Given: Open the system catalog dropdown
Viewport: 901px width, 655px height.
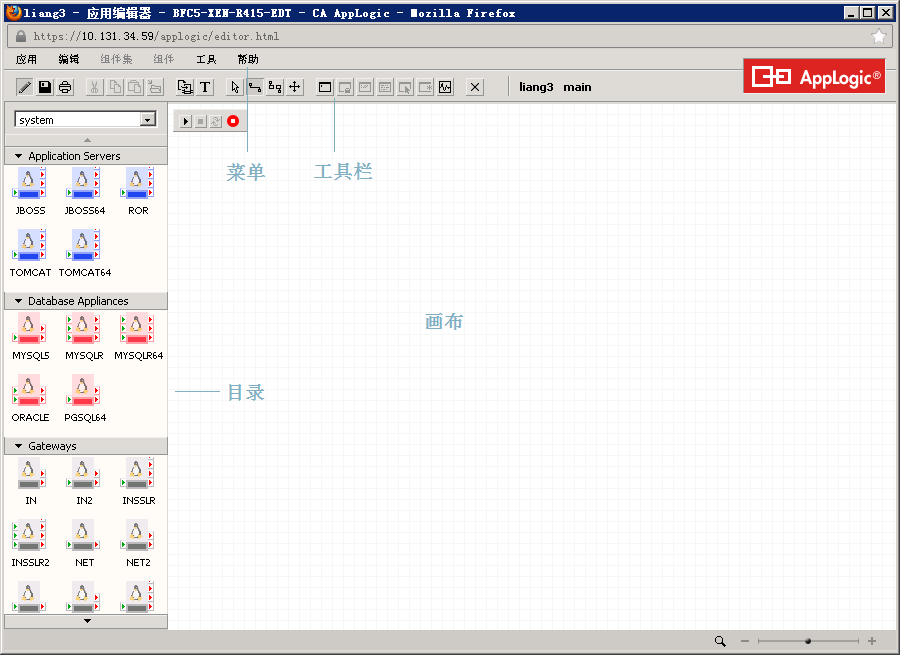Looking at the screenshot, I should tap(148, 120).
